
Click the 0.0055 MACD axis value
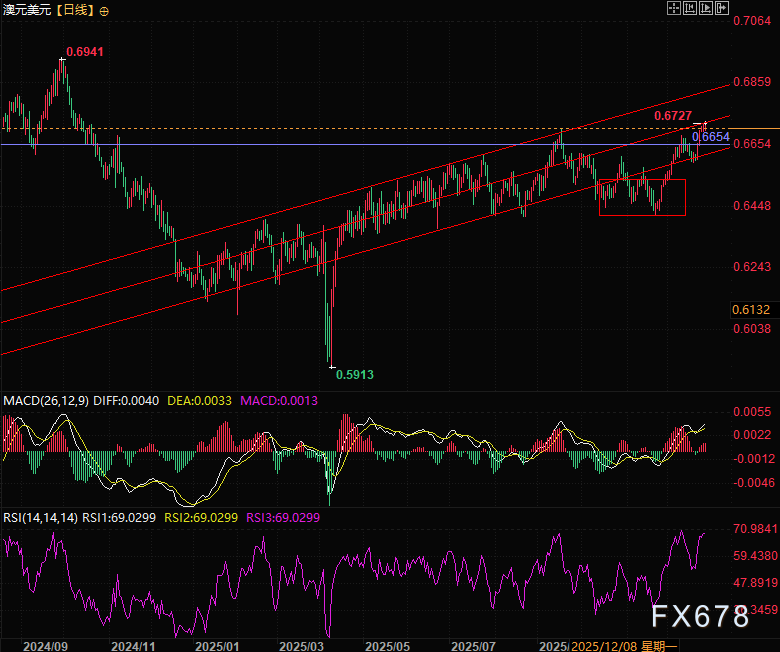click(x=752, y=412)
